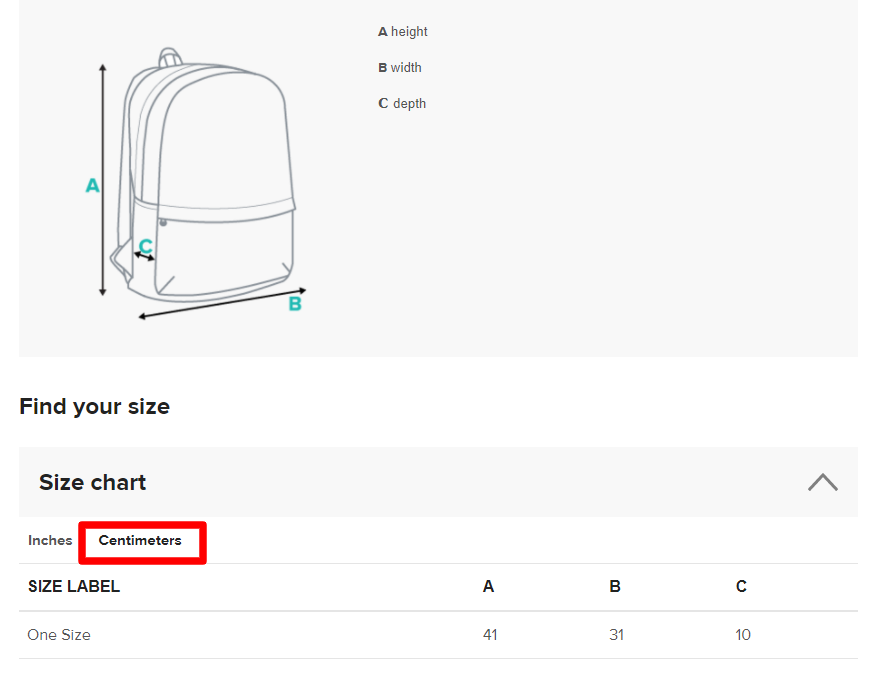Click the C depth legend text
This screenshot has width=870, height=688.
coord(402,104)
